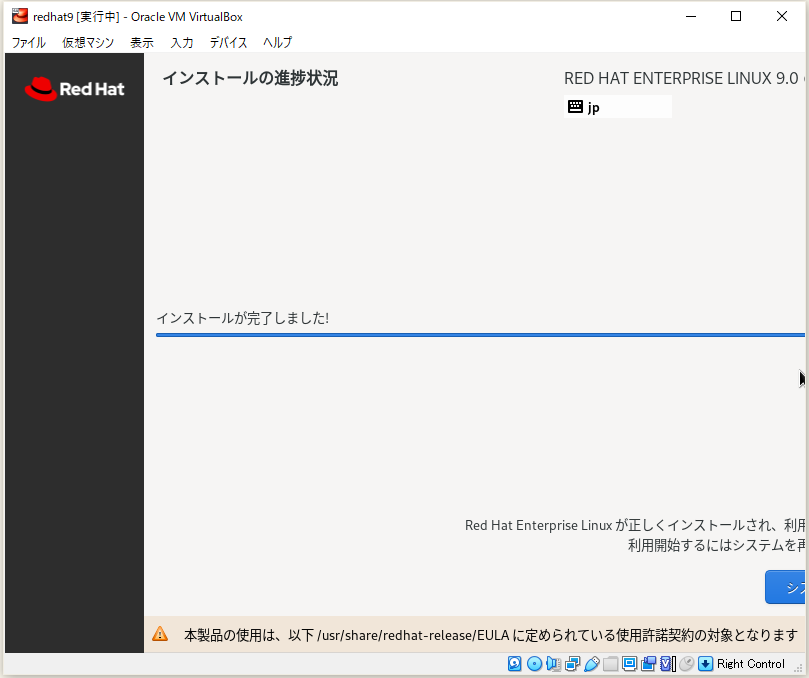Click the recording status icon
This screenshot has width=809, height=678.
[x=649, y=664]
